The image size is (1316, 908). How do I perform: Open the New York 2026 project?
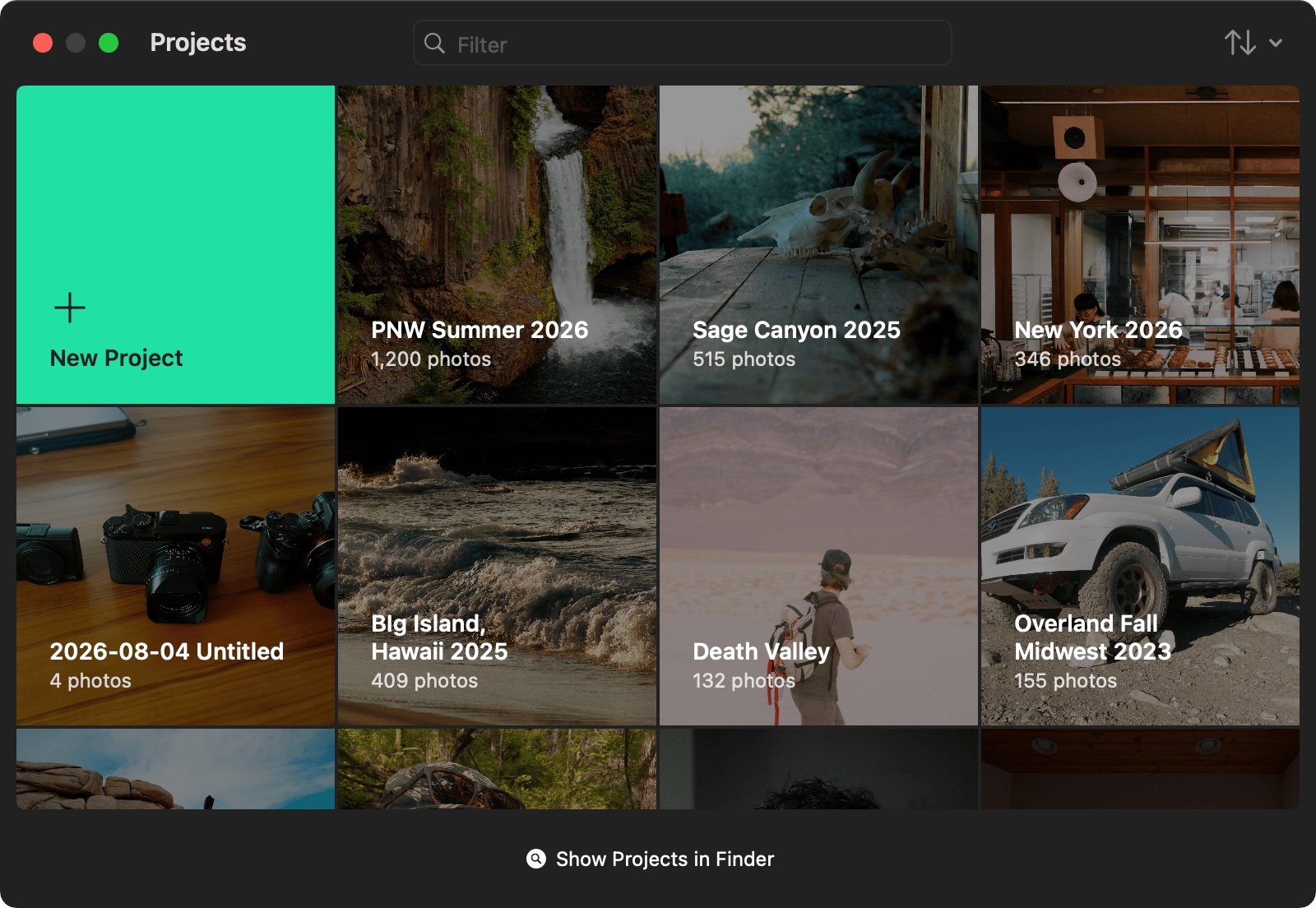point(1140,245)
